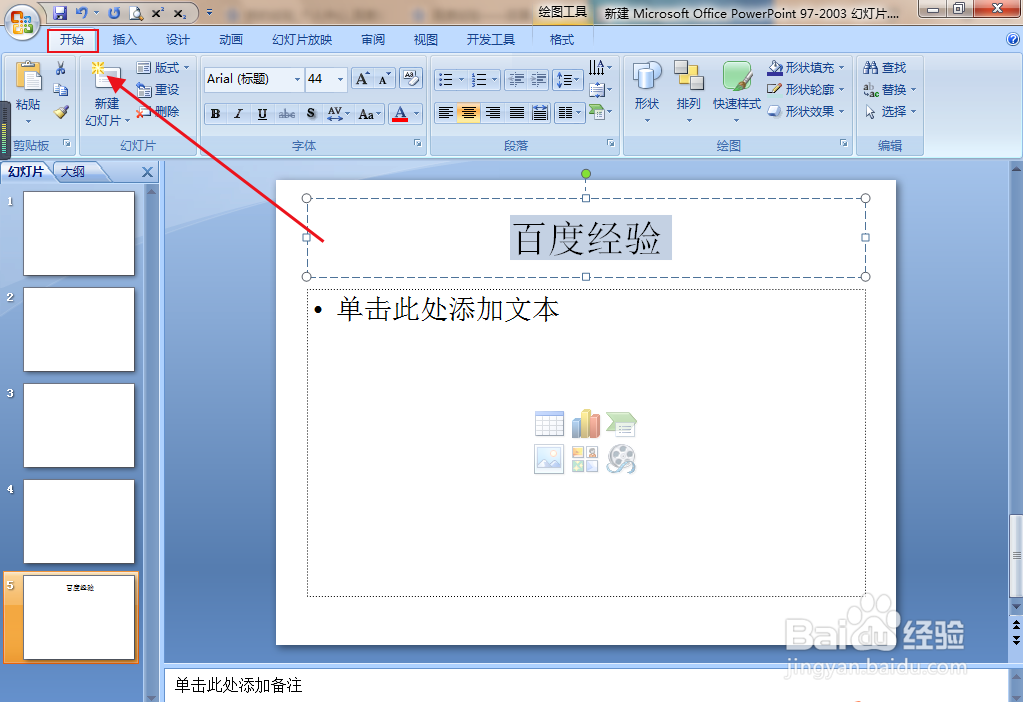Align text left
Viewport: 1023px width, 702px height.
(x=446, y=114)
